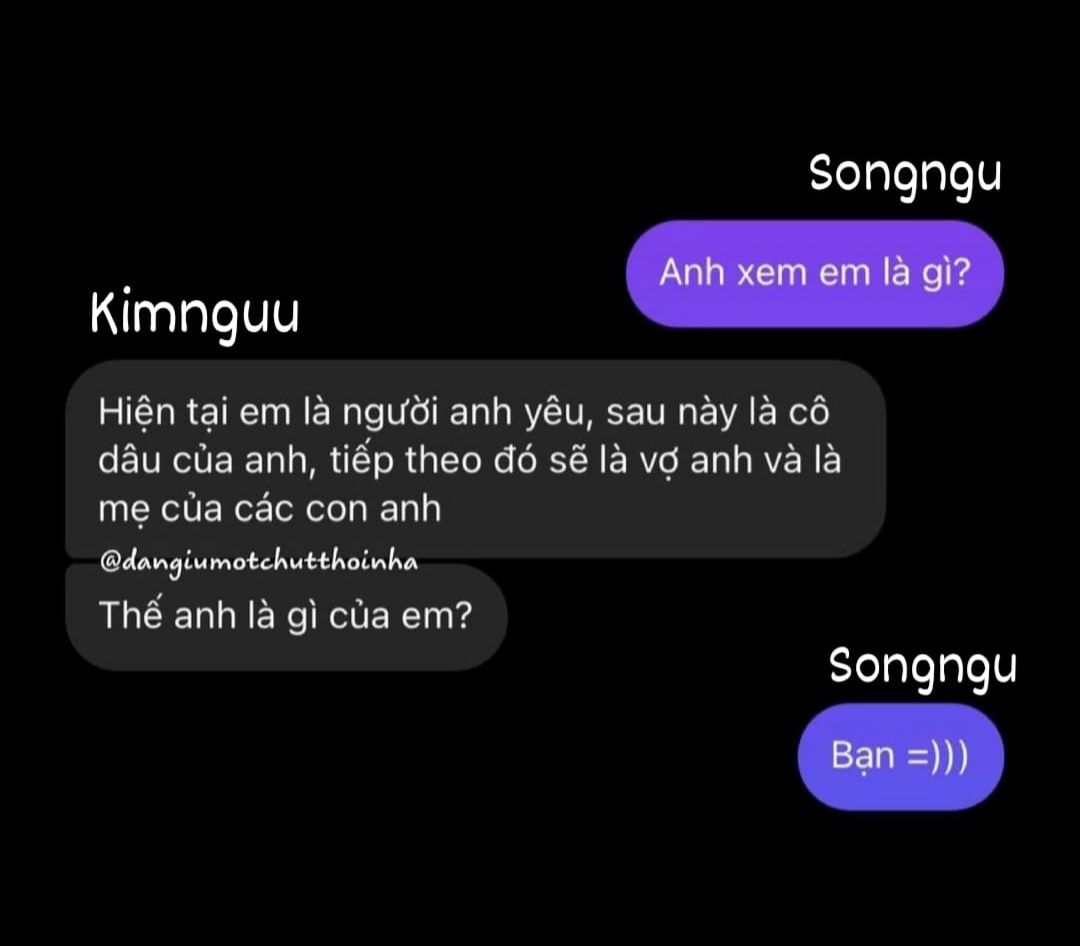Select the words 'của em?' in gray bubble
Image resolution: width=1080 pixels, height=946 pixels.
pyautogui.click(x=400, y=616)
